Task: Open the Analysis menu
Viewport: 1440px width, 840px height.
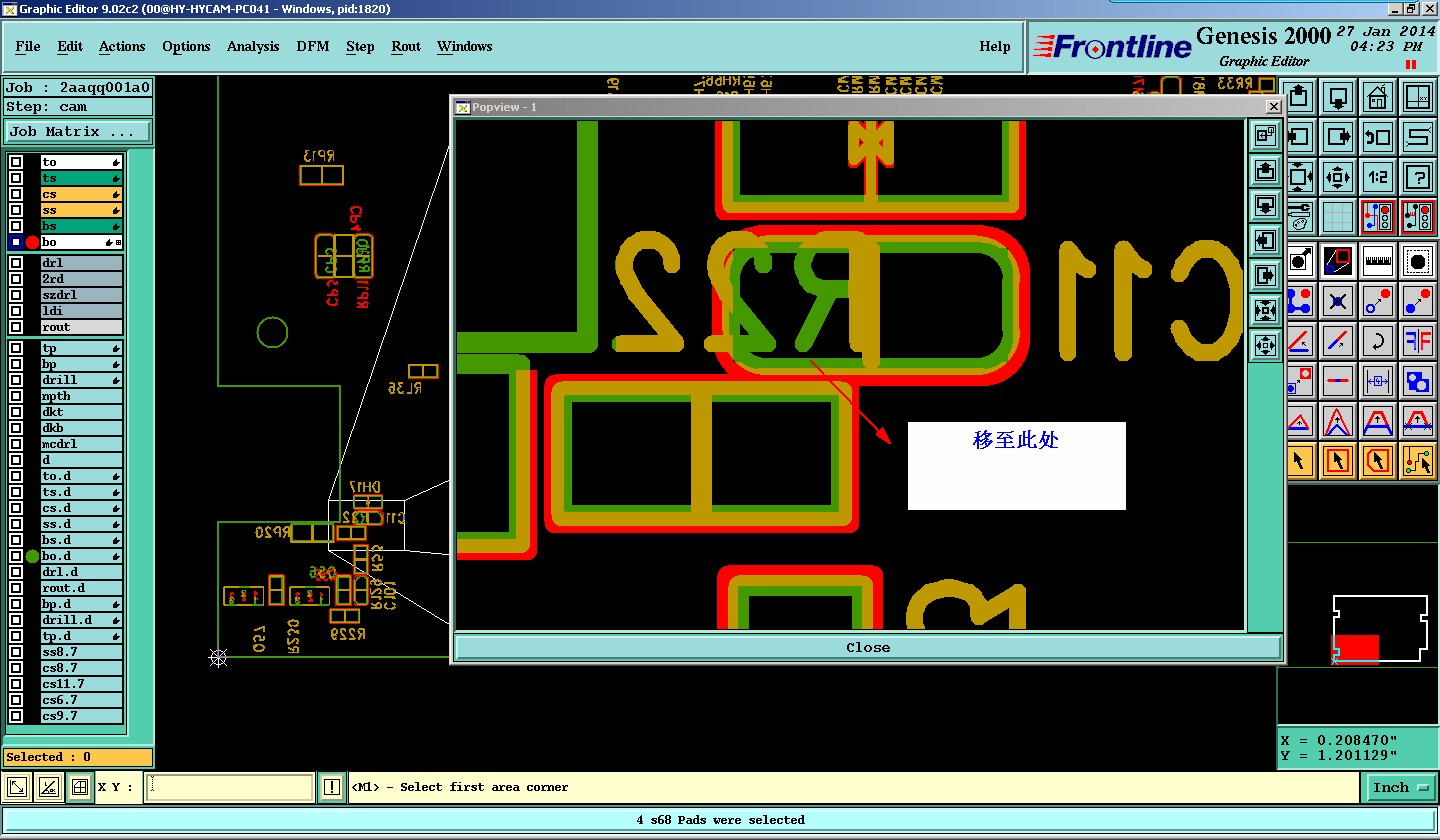Action: (x=253, y=46)
